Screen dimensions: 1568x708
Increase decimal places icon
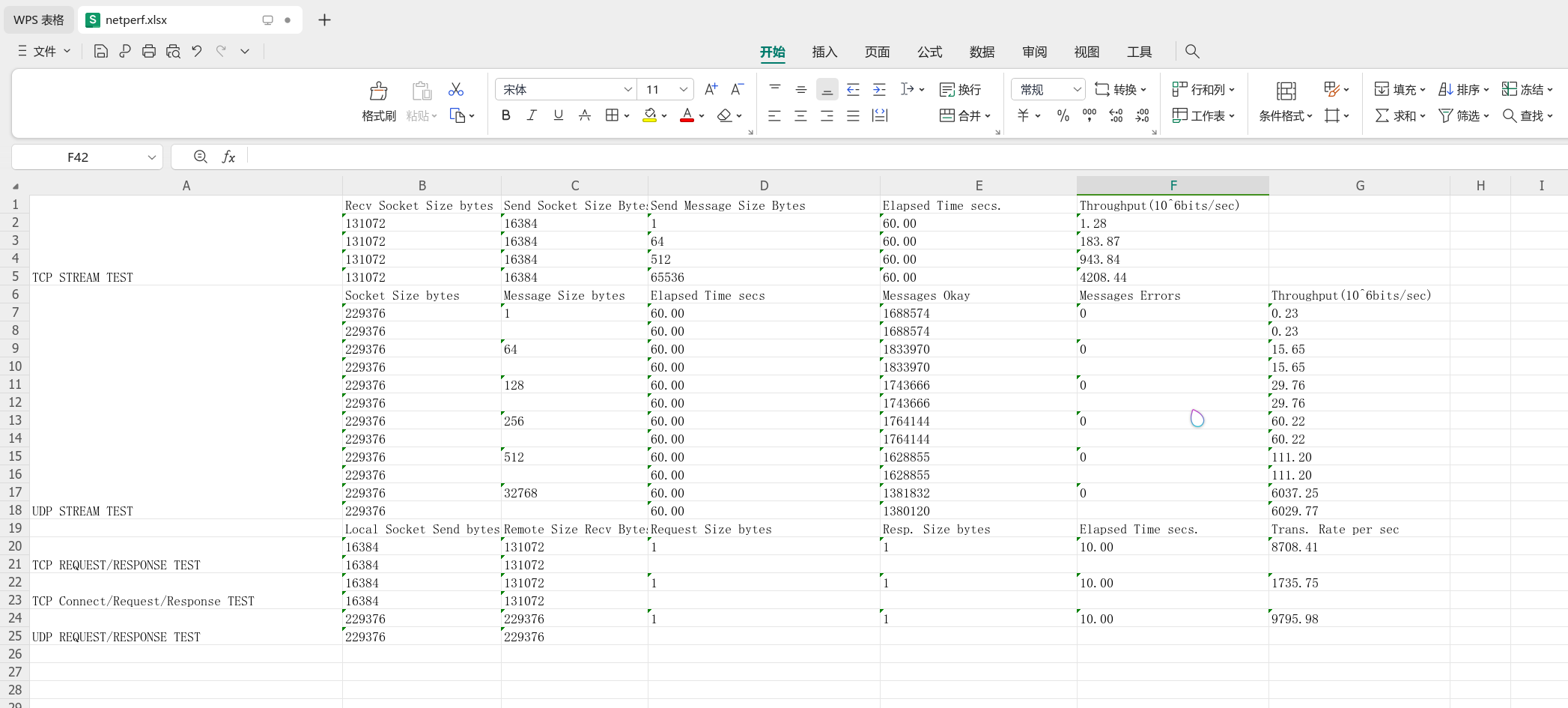(x=1116, y=115)
